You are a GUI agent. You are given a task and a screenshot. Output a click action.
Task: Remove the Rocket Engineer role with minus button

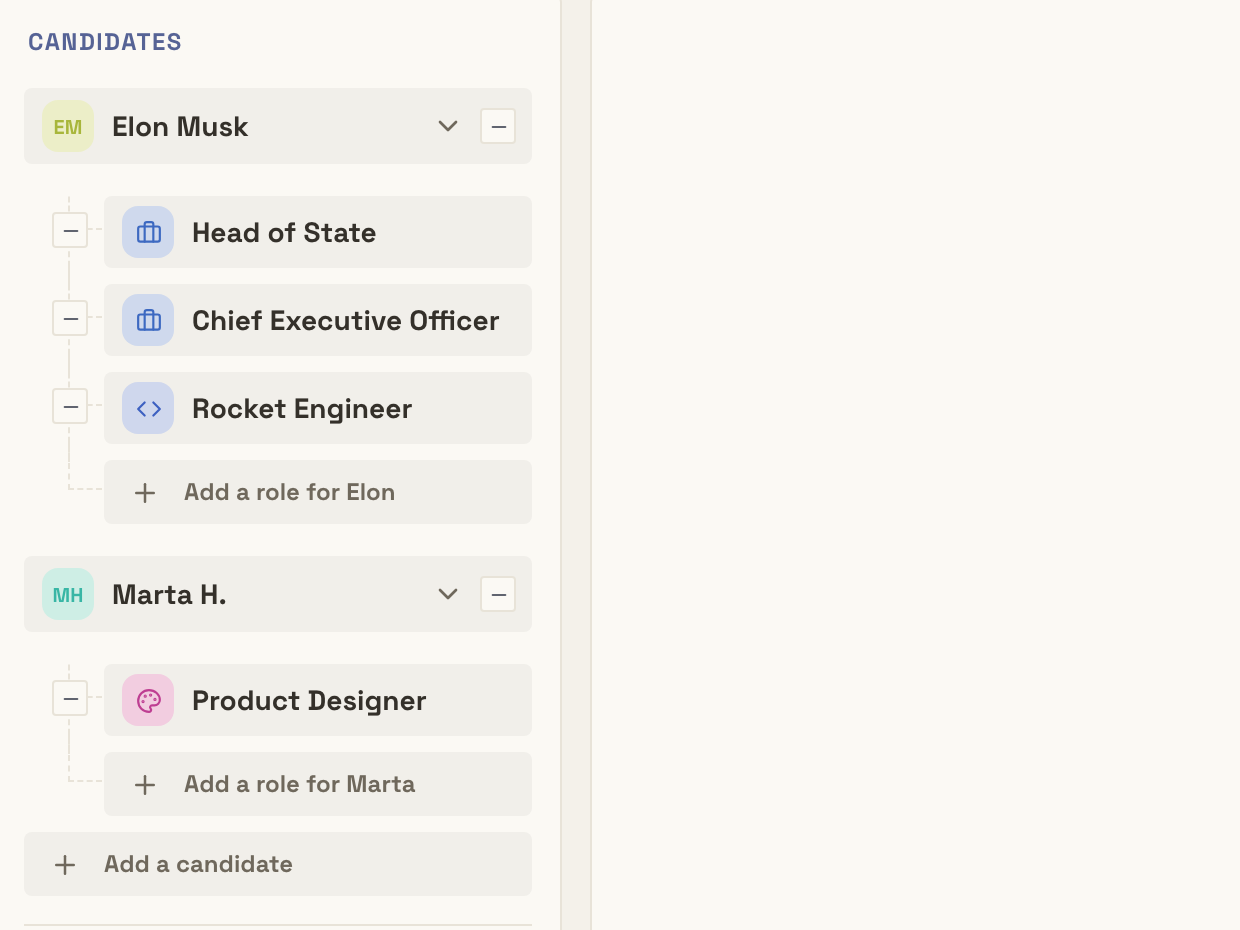70,407
